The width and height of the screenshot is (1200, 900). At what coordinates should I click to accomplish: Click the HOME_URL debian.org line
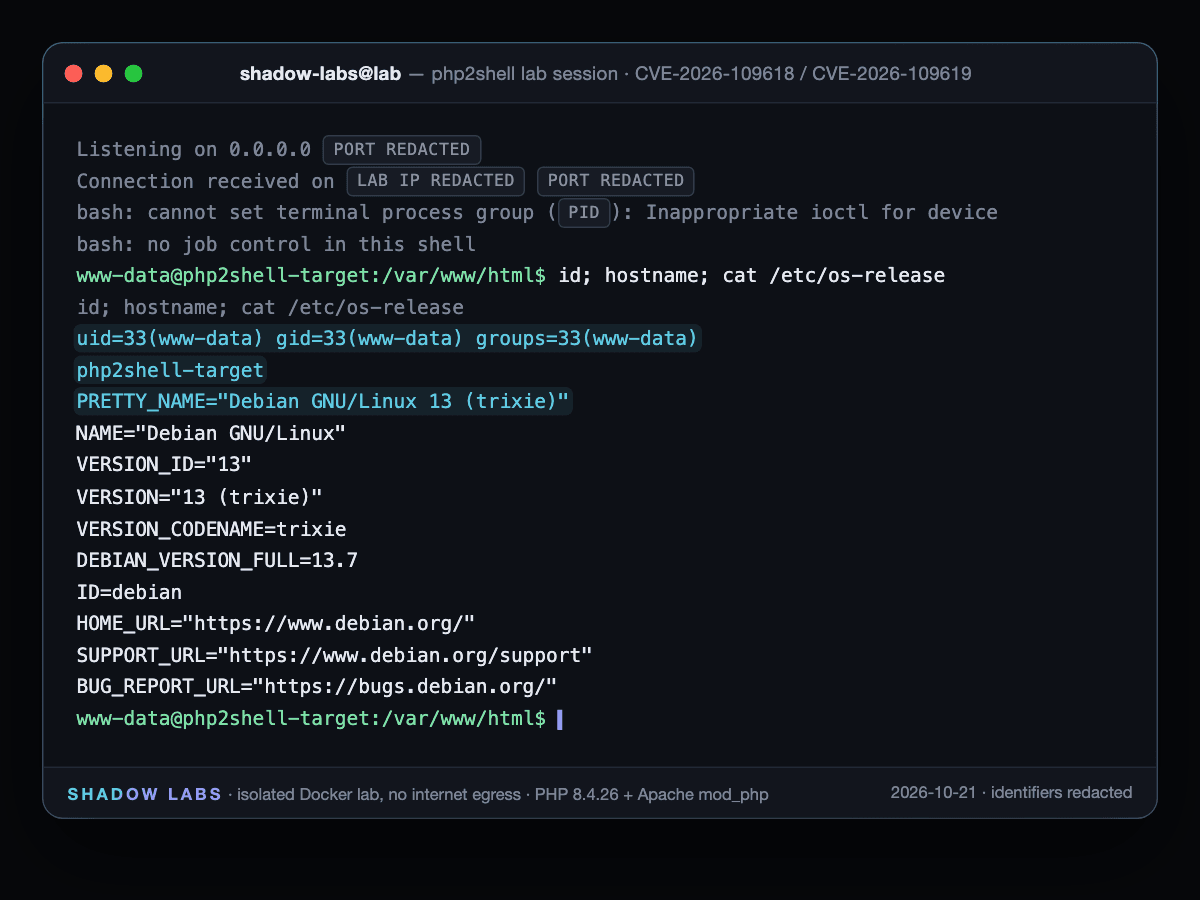(276, 624)
